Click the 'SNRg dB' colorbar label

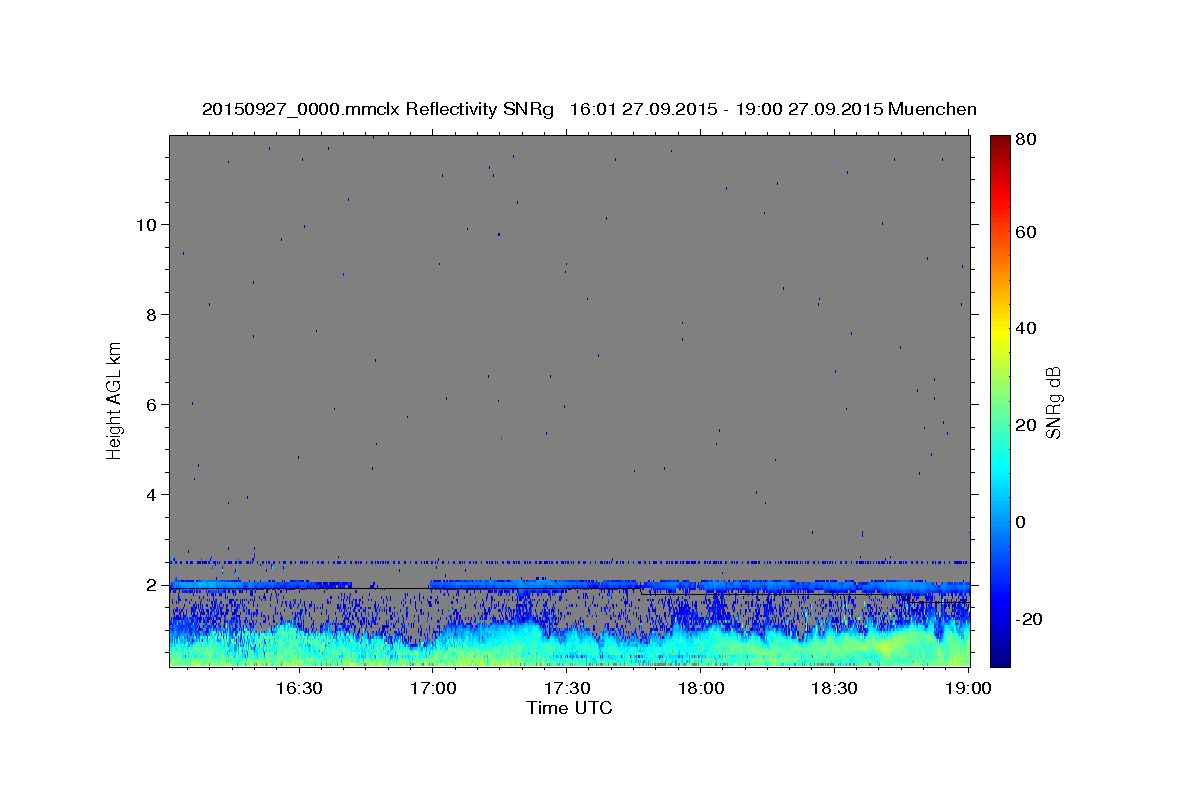point(1053,403)
